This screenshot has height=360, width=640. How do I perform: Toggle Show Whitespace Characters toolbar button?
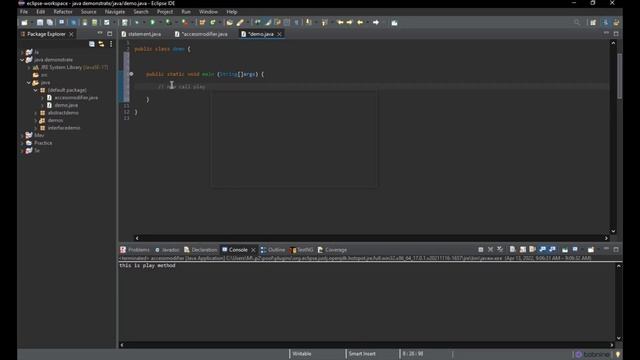tap(297, 22)
